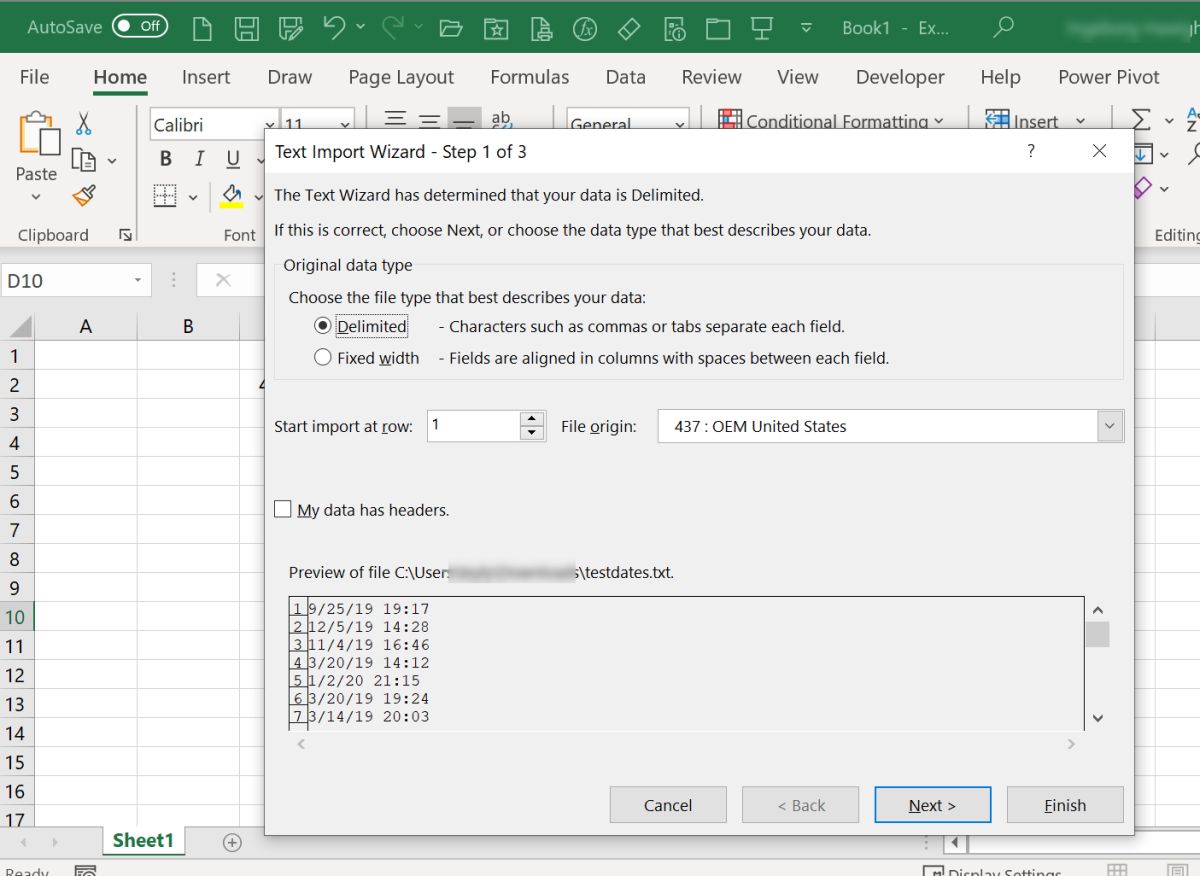
Task: Click the preview scrollbar thumb
Action: [x=1097, y=634]
